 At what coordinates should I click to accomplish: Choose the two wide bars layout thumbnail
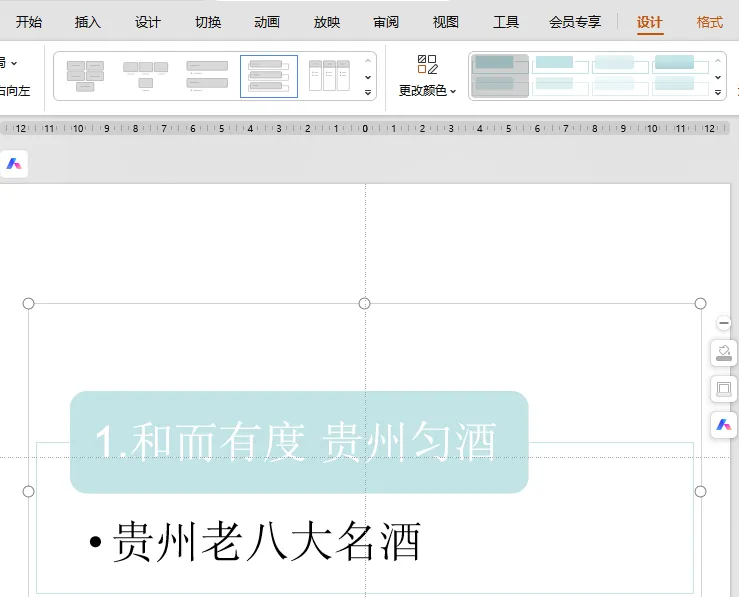pos(207,76)
